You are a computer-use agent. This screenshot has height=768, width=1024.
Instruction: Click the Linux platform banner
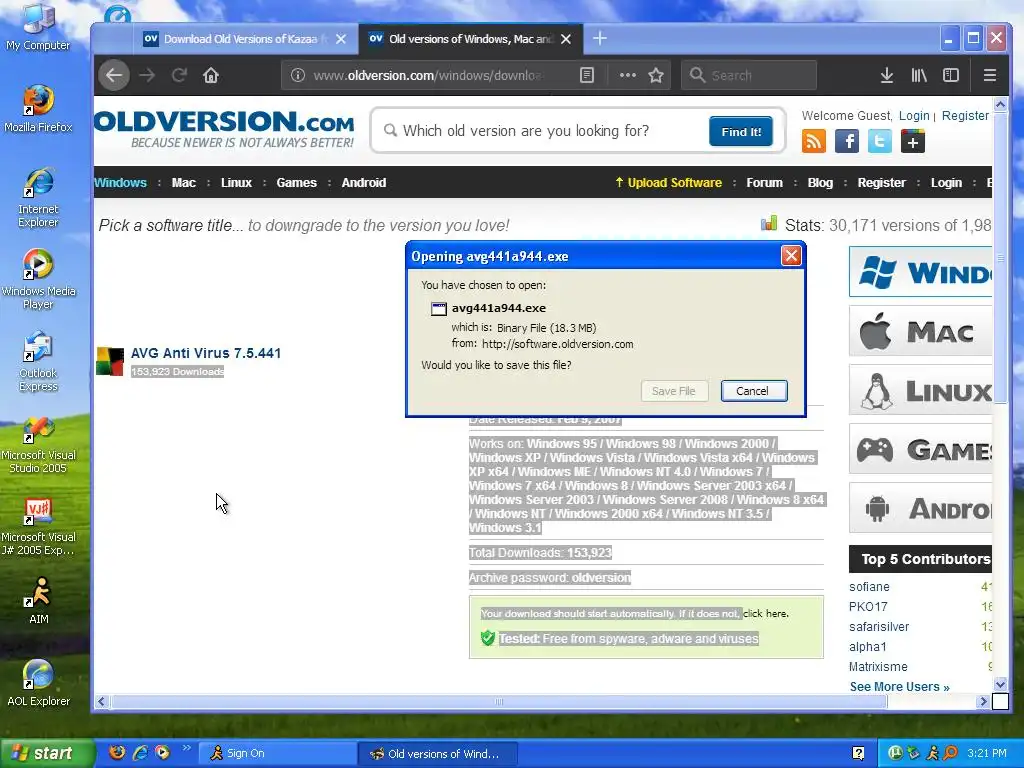click(x=920, y=391)
